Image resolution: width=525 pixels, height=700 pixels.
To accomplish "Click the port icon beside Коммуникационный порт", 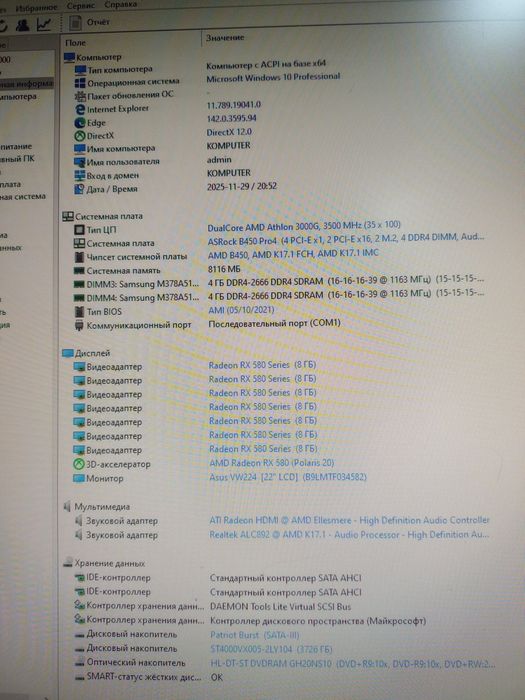I will tap(79, 325).
